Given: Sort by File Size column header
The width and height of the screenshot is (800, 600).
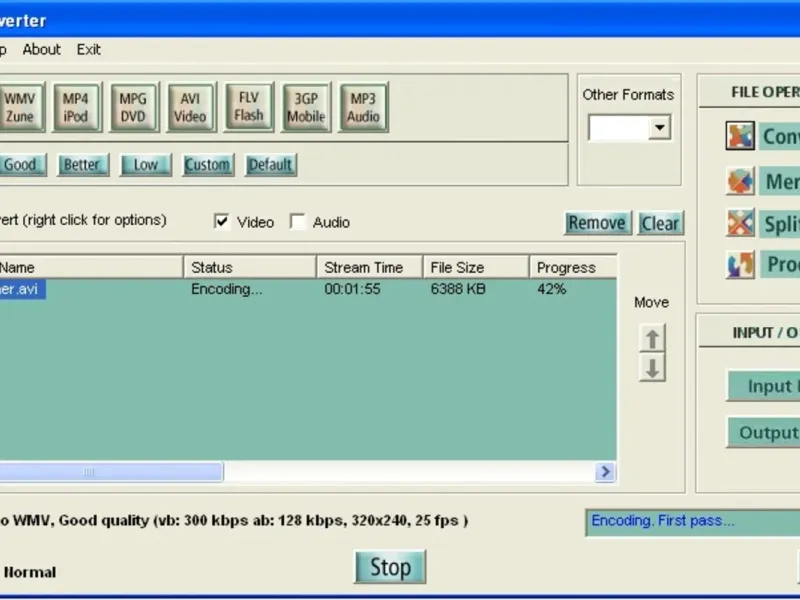Looking at the screenshot, I should point(476,267).
